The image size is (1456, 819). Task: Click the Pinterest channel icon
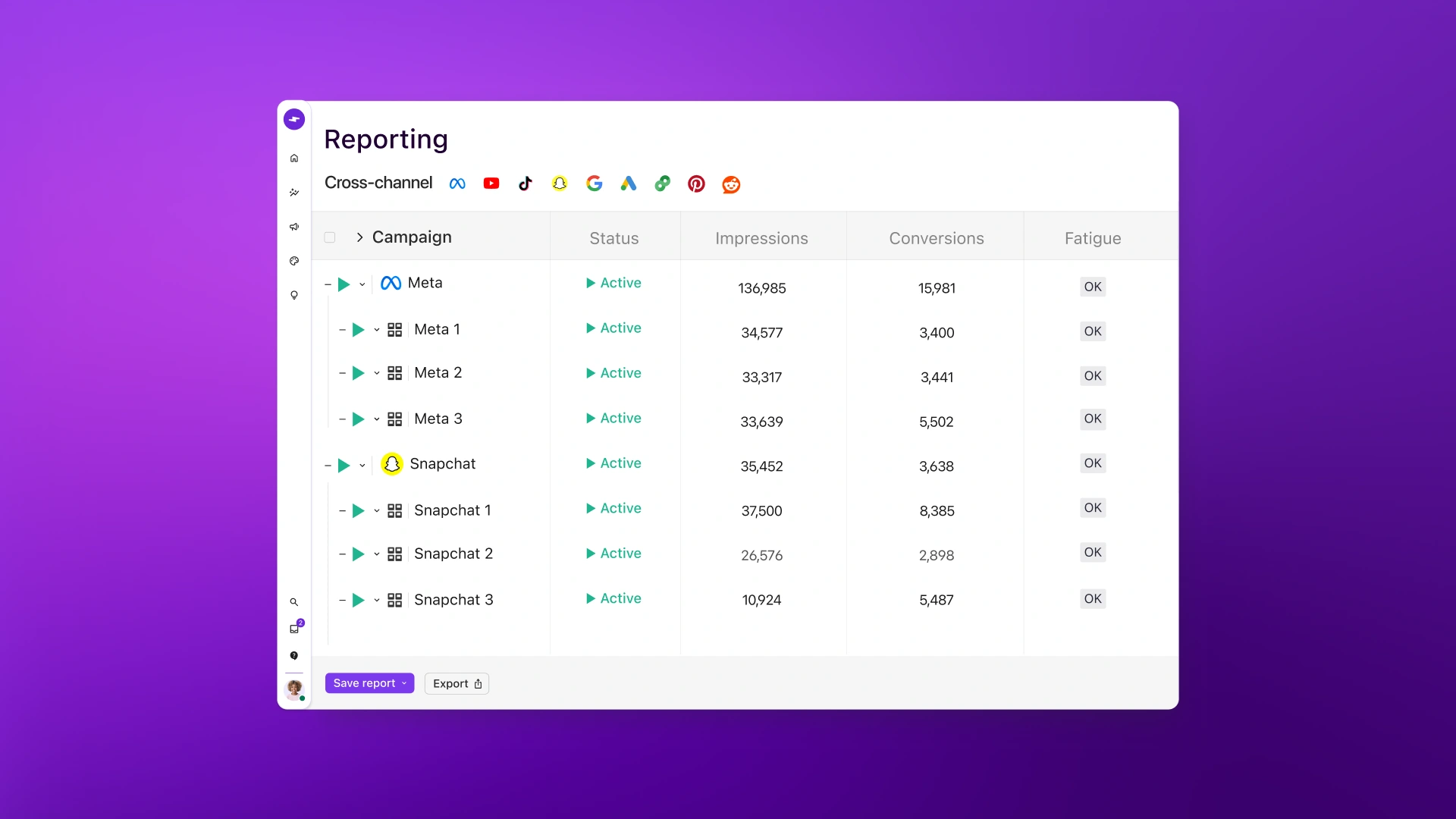tap(696, 184)
